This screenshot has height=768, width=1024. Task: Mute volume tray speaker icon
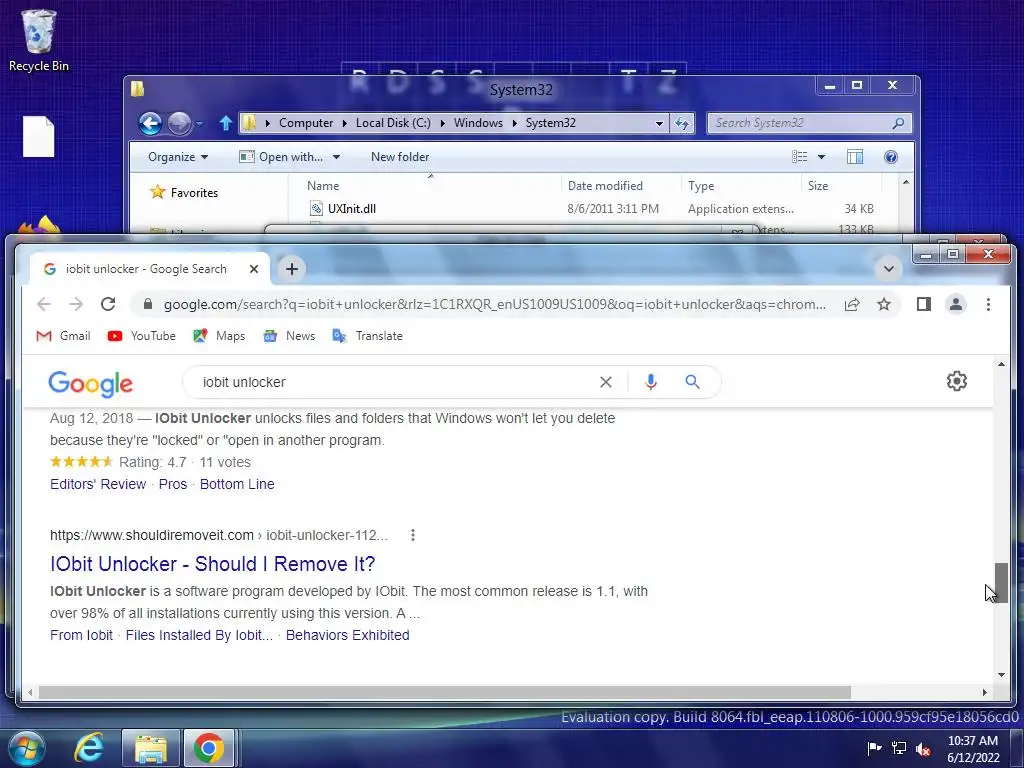tap(923, 748)
